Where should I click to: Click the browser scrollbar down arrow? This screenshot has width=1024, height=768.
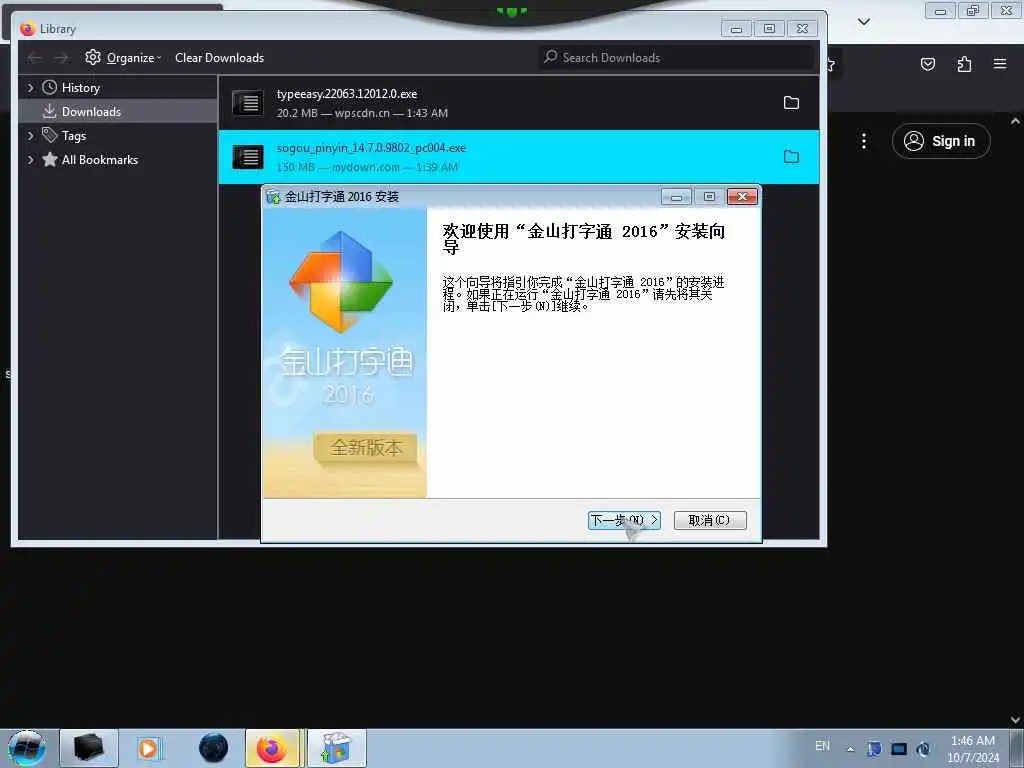(1015, 720)
